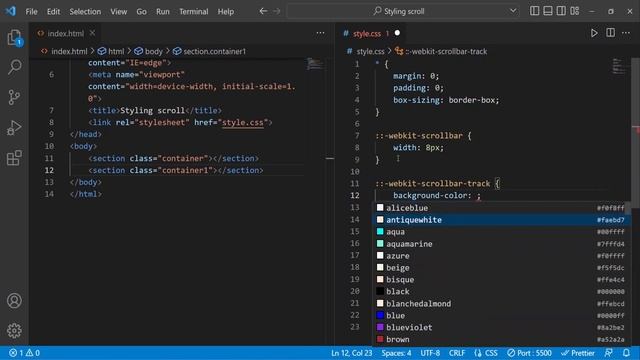This screenshot has height=360, width=640.
Task: Show errors and warnings in status bar
Action: coord(24,353)
